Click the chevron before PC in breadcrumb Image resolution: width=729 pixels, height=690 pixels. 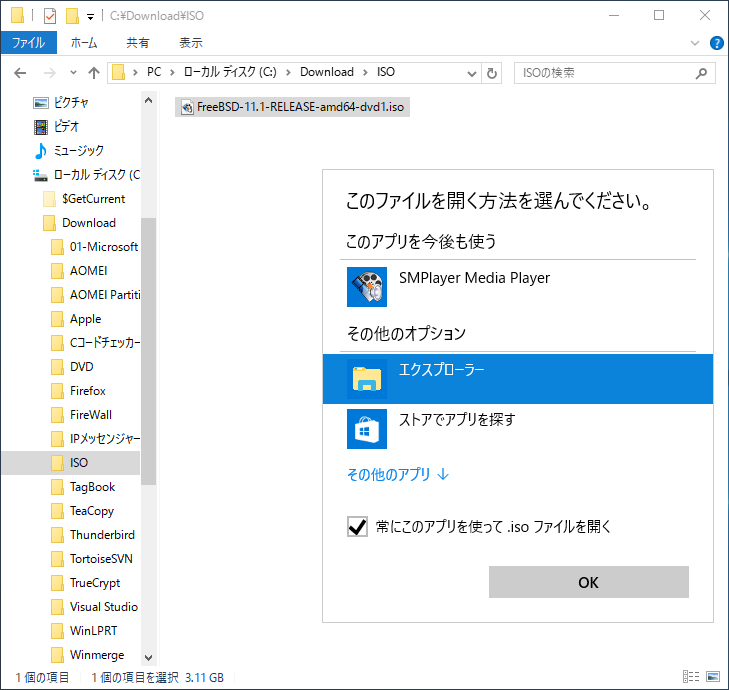click(135, 73)
